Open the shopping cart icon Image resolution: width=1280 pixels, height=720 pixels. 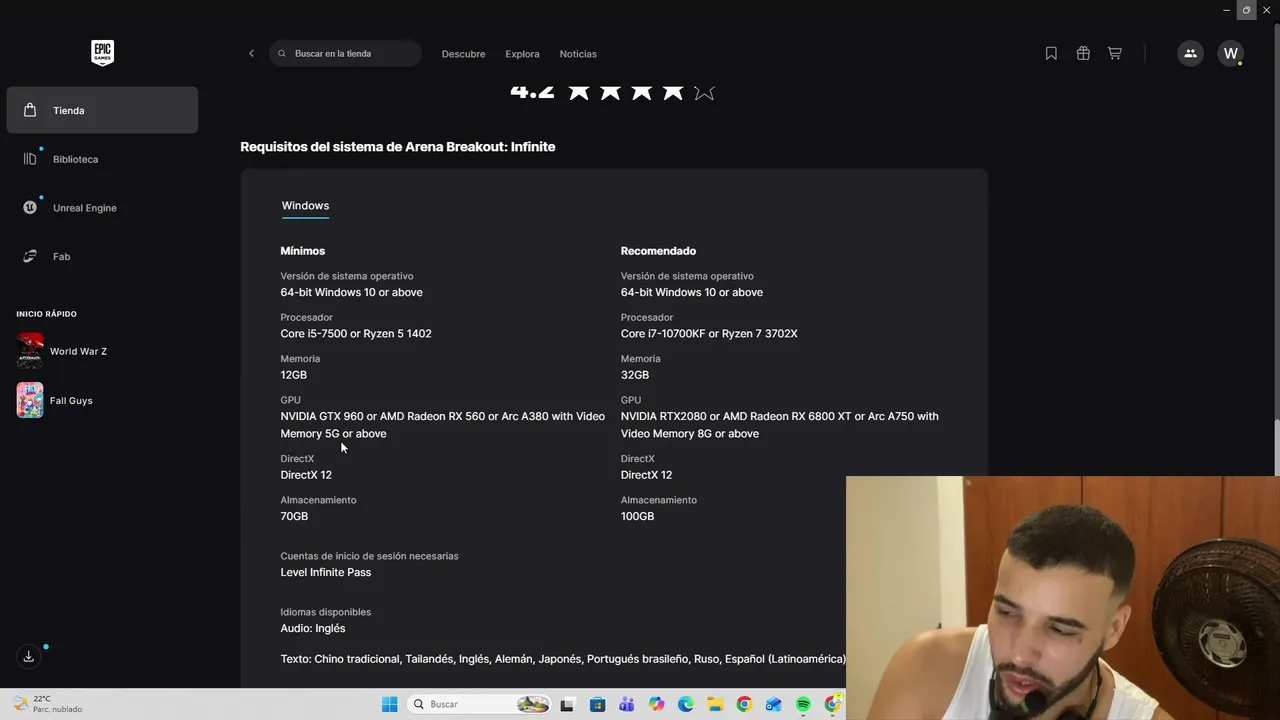point(1114,54)
